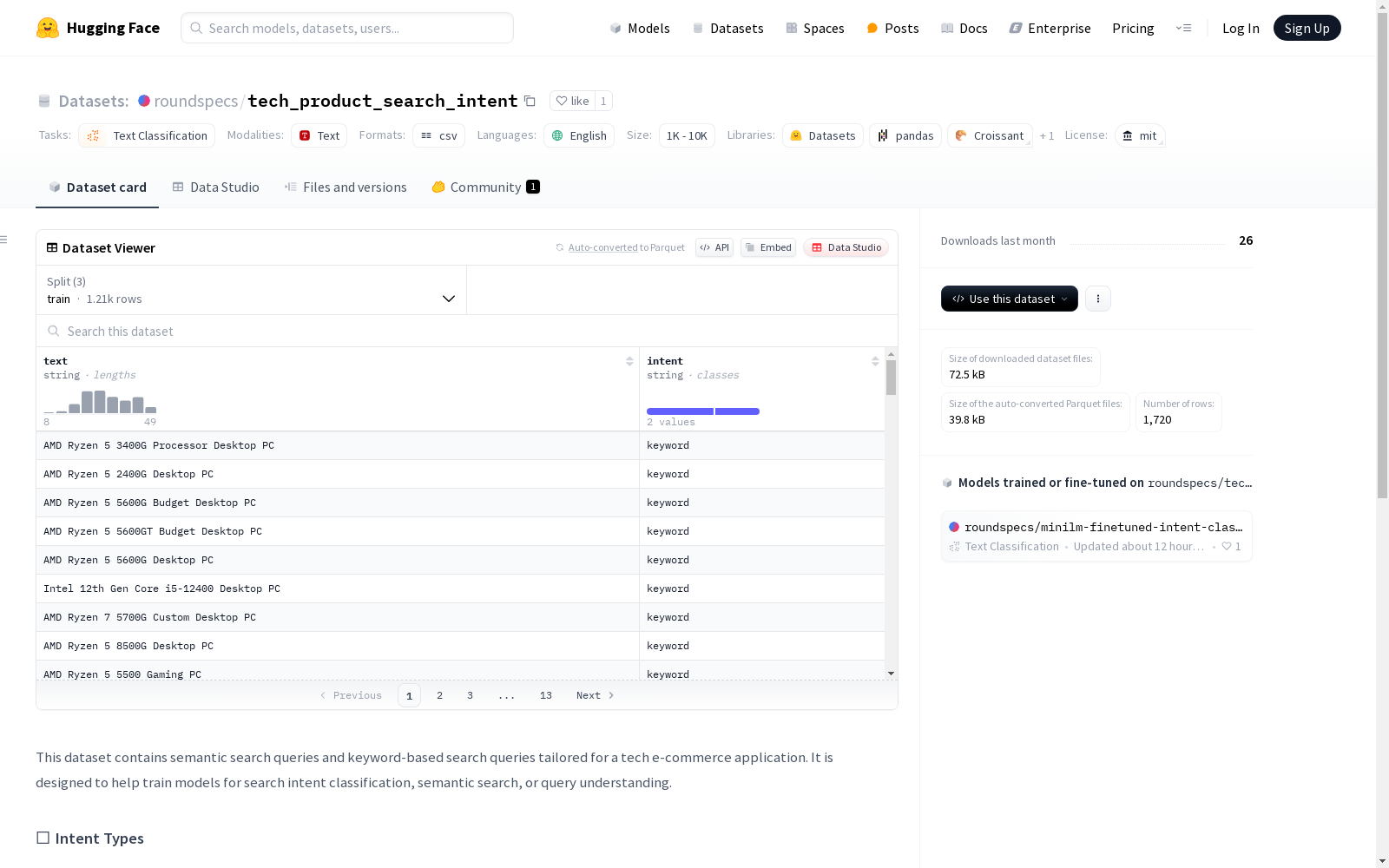The width and height of the screenshot is (1389, 868).
Task: Open Spaces from top navigation
Action: (815, 28)
